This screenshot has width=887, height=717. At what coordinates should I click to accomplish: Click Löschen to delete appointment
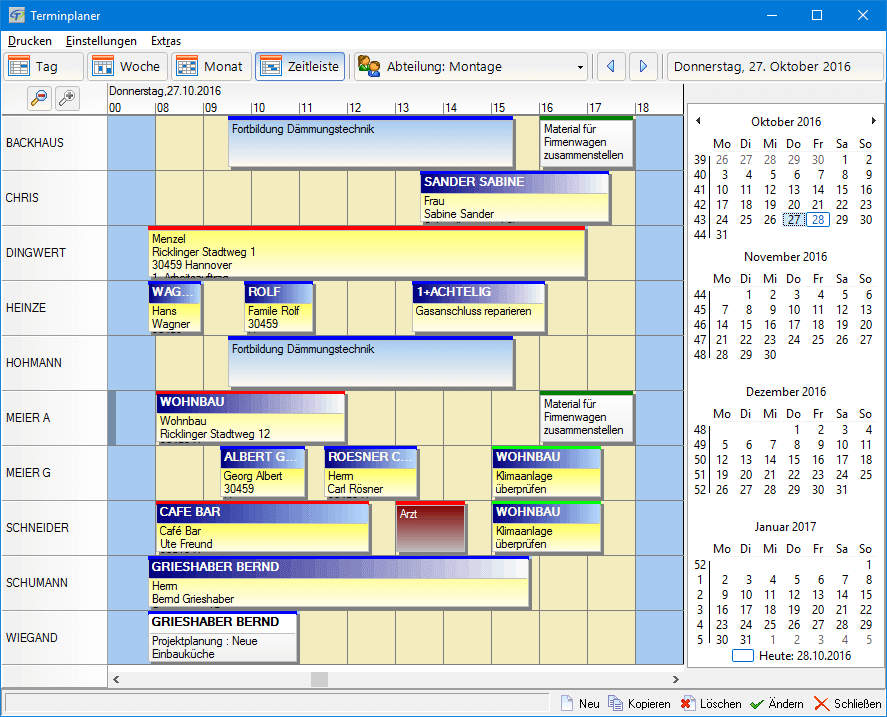point(711,704)
